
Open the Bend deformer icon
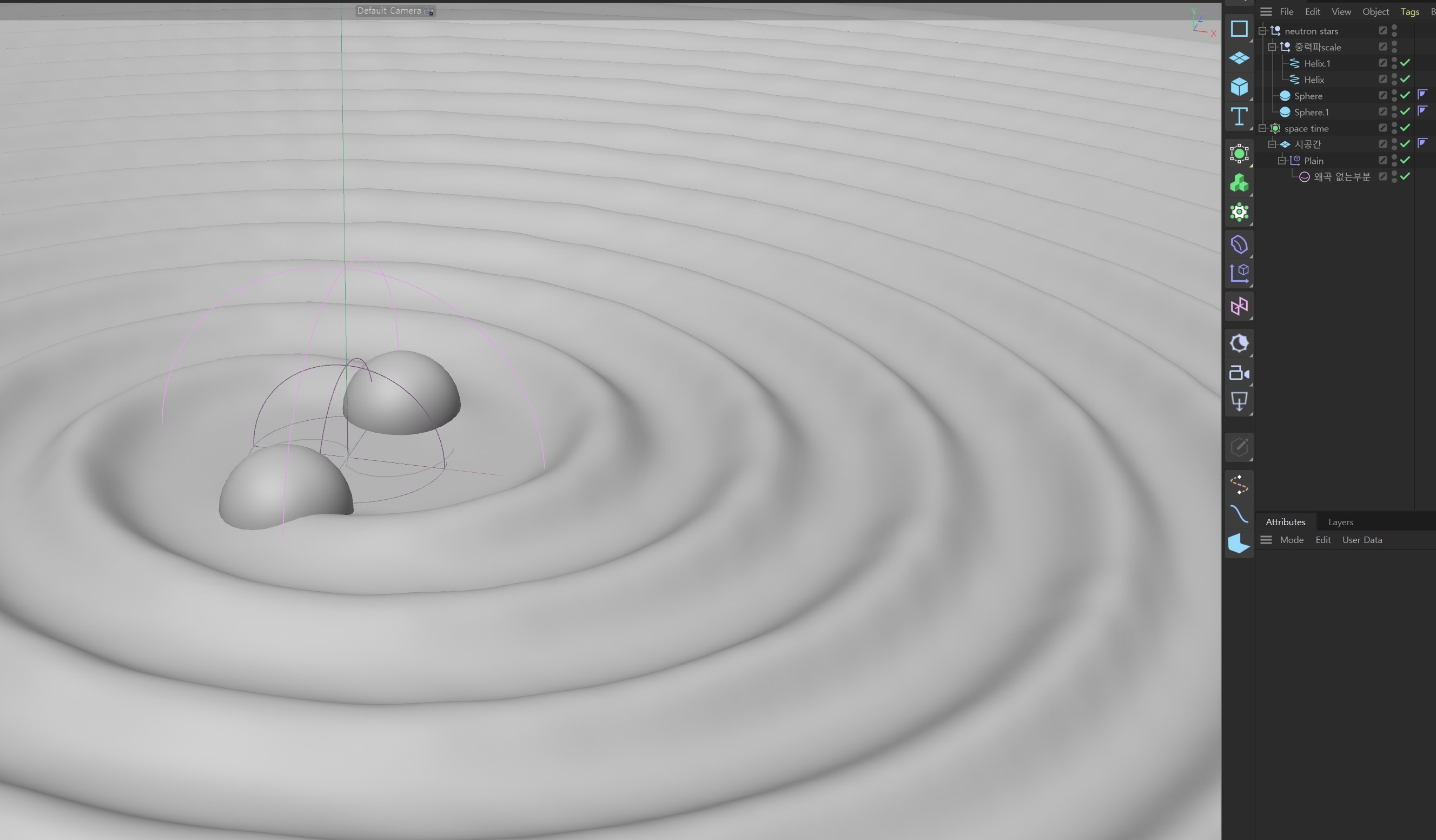pos(1239,244)
